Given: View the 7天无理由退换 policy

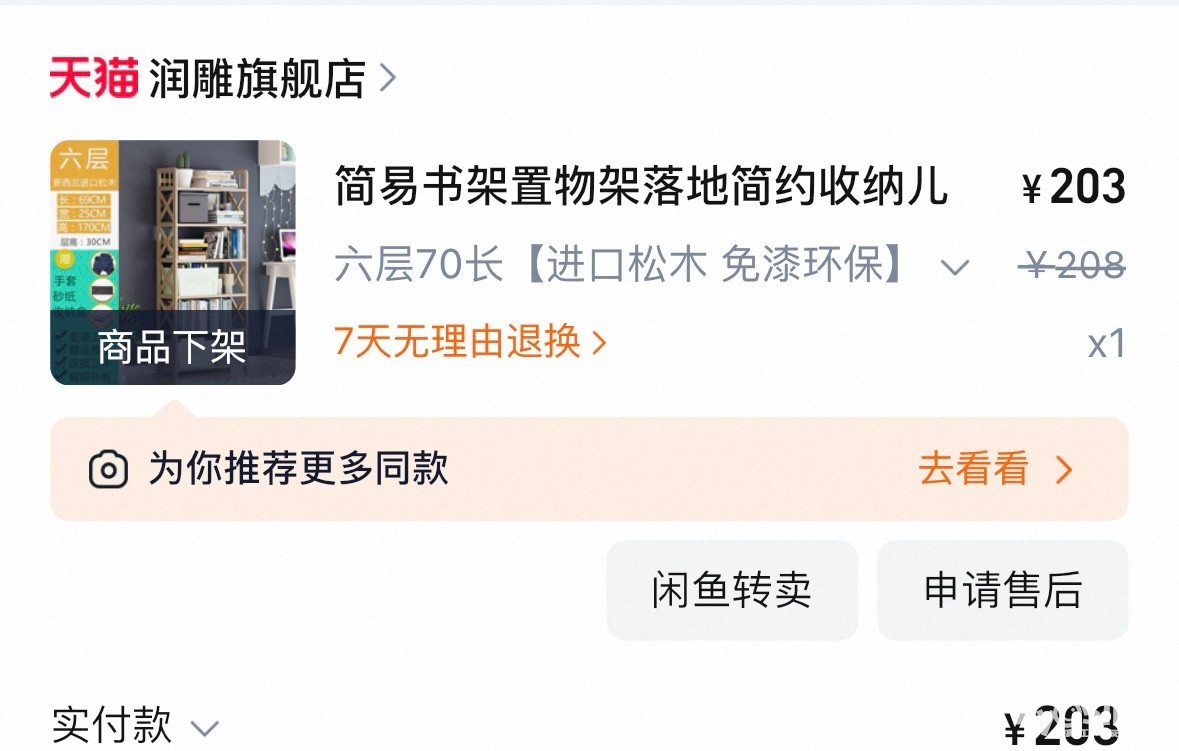Looking at the screenshot, I should coord(458,342).
